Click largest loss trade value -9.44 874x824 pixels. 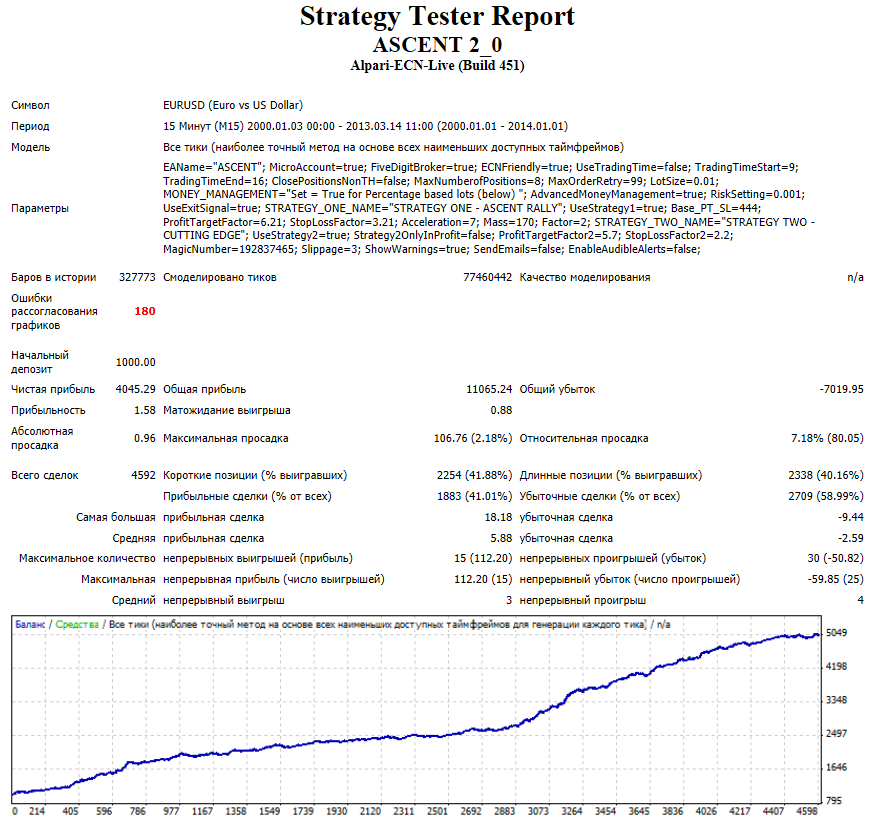[x=851, y=518]
